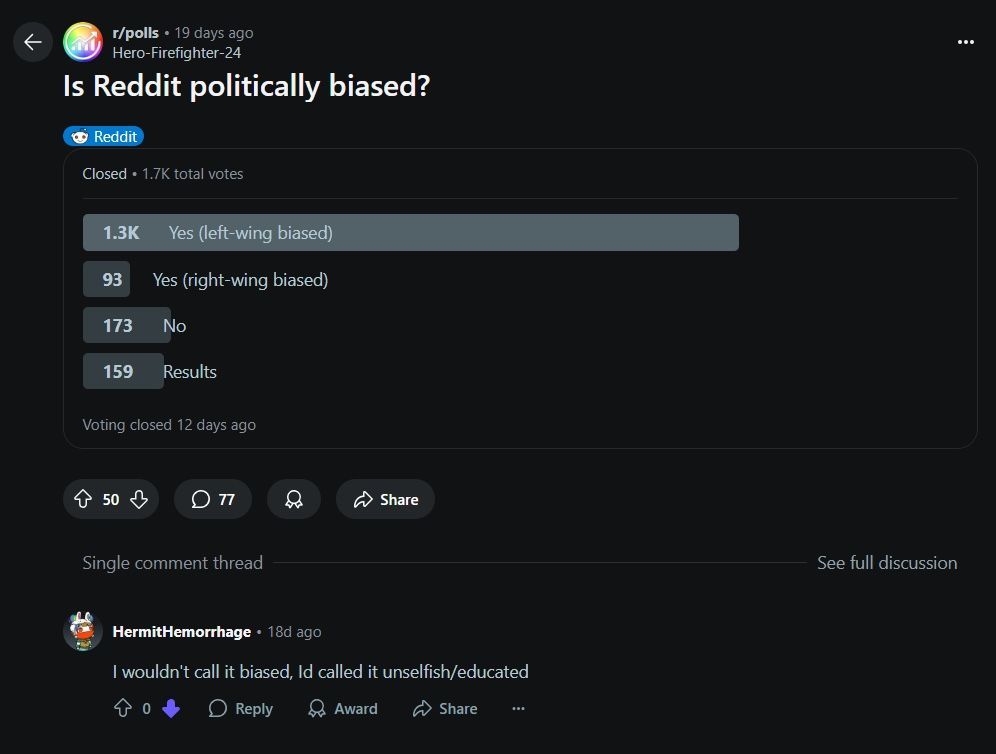Share the post

(x=386, y=499)
